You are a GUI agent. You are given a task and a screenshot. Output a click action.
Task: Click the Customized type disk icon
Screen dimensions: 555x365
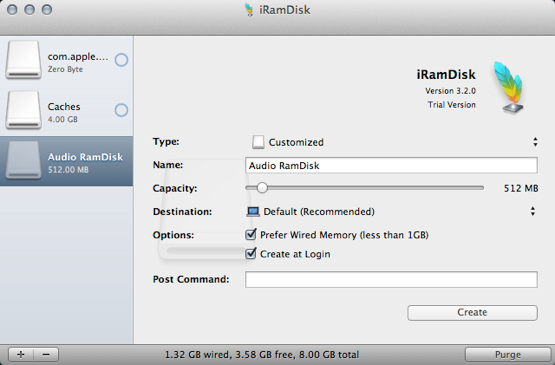[258, 142]
